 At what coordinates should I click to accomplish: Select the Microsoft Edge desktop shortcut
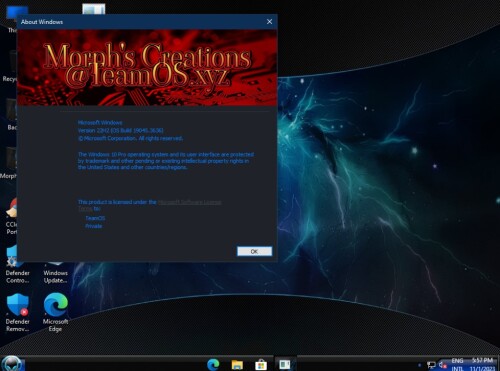(55, 312)
